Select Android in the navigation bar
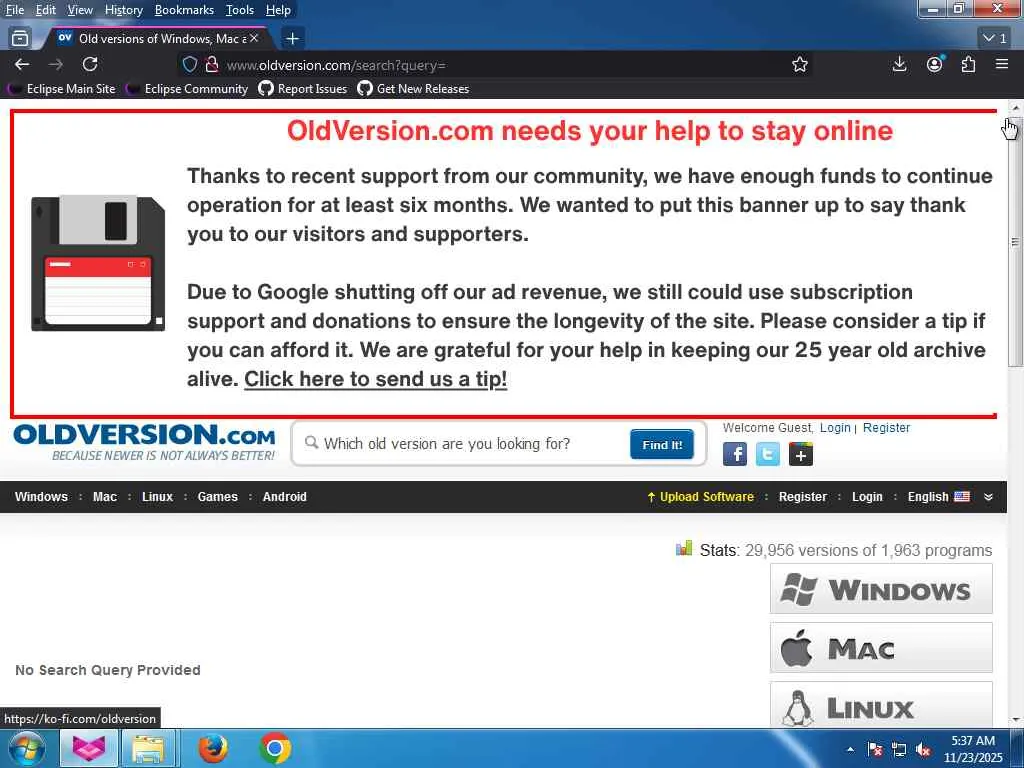This screenshot has width=1024, height=768. click(284, 497)
